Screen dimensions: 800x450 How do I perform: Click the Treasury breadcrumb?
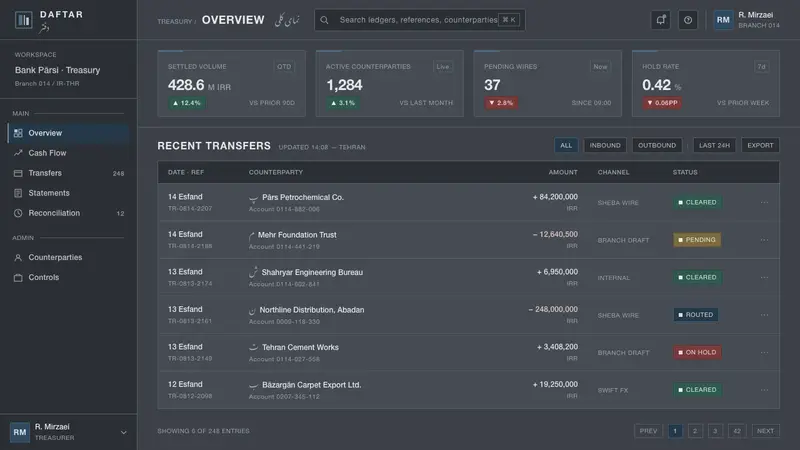174,21
